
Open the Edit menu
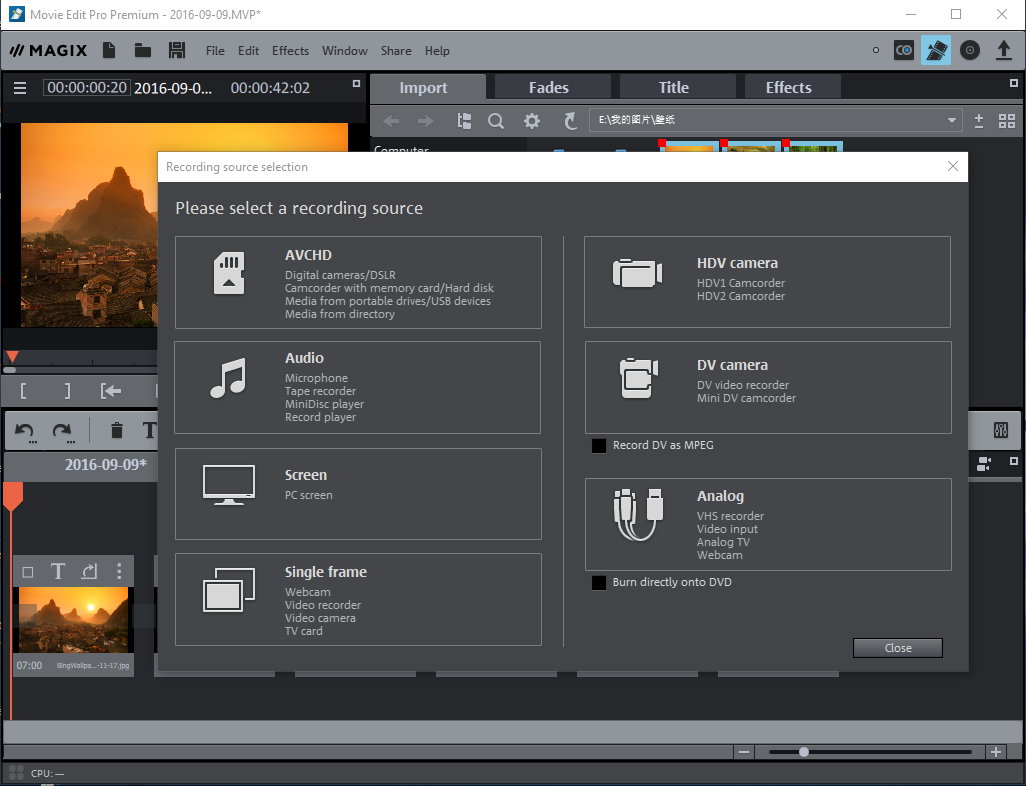248,50
